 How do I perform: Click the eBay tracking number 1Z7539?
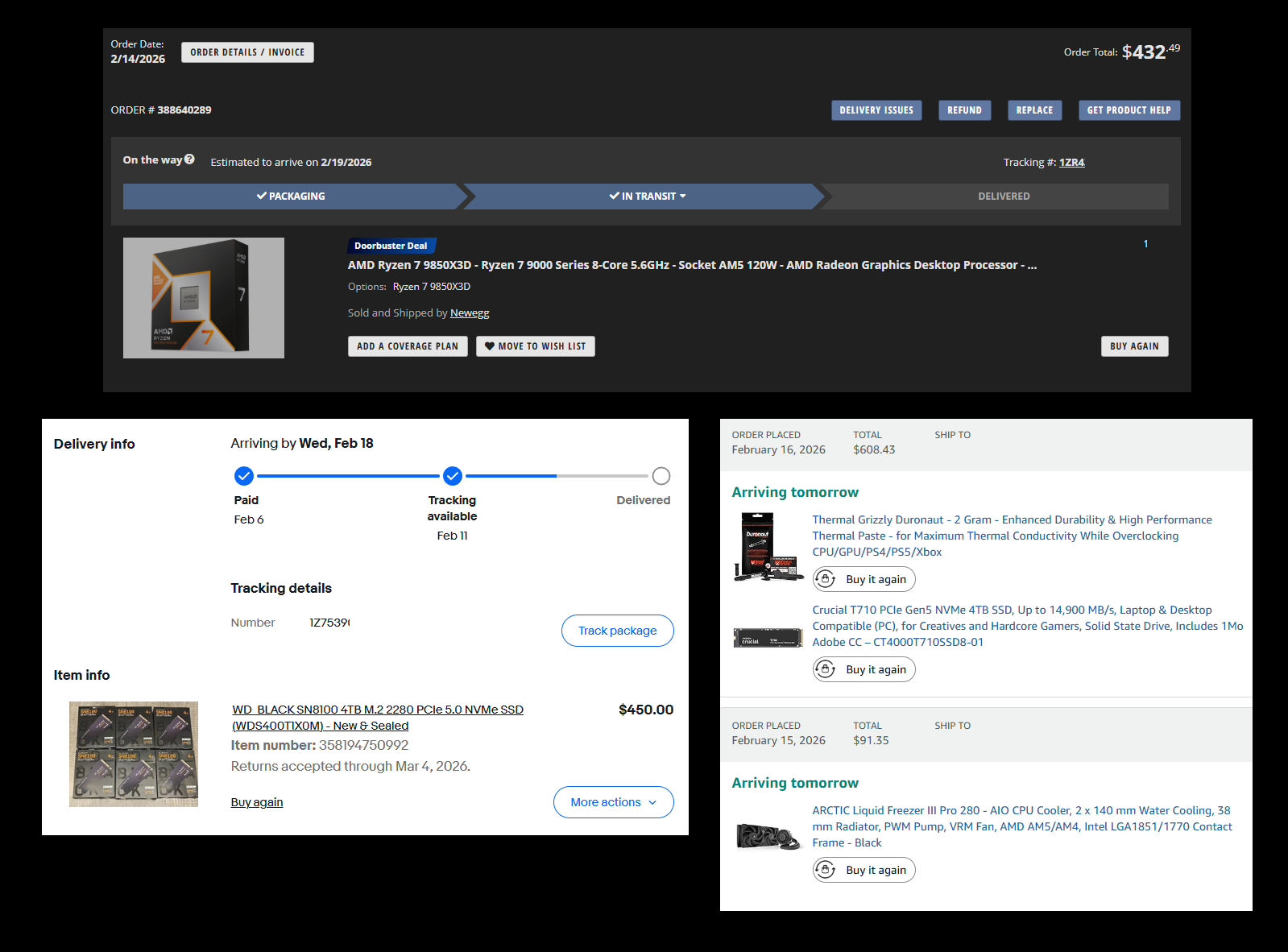329,623
